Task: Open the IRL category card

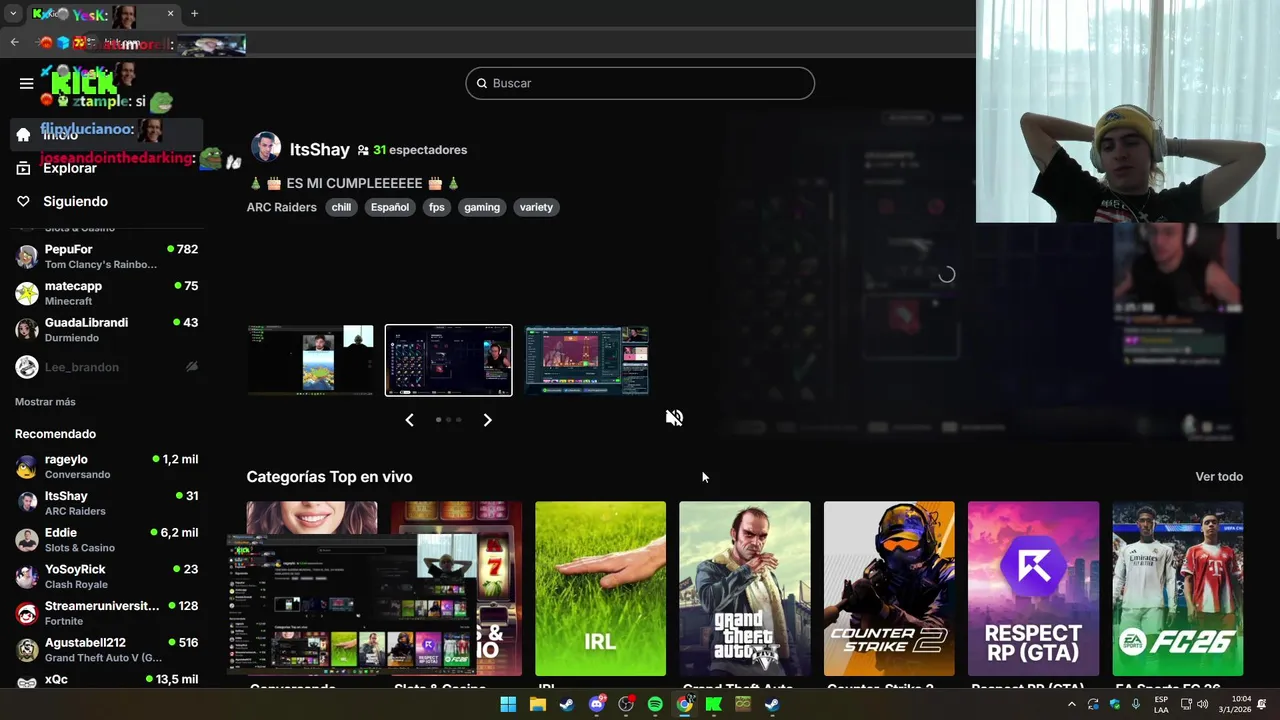Action: pos(600,589)
